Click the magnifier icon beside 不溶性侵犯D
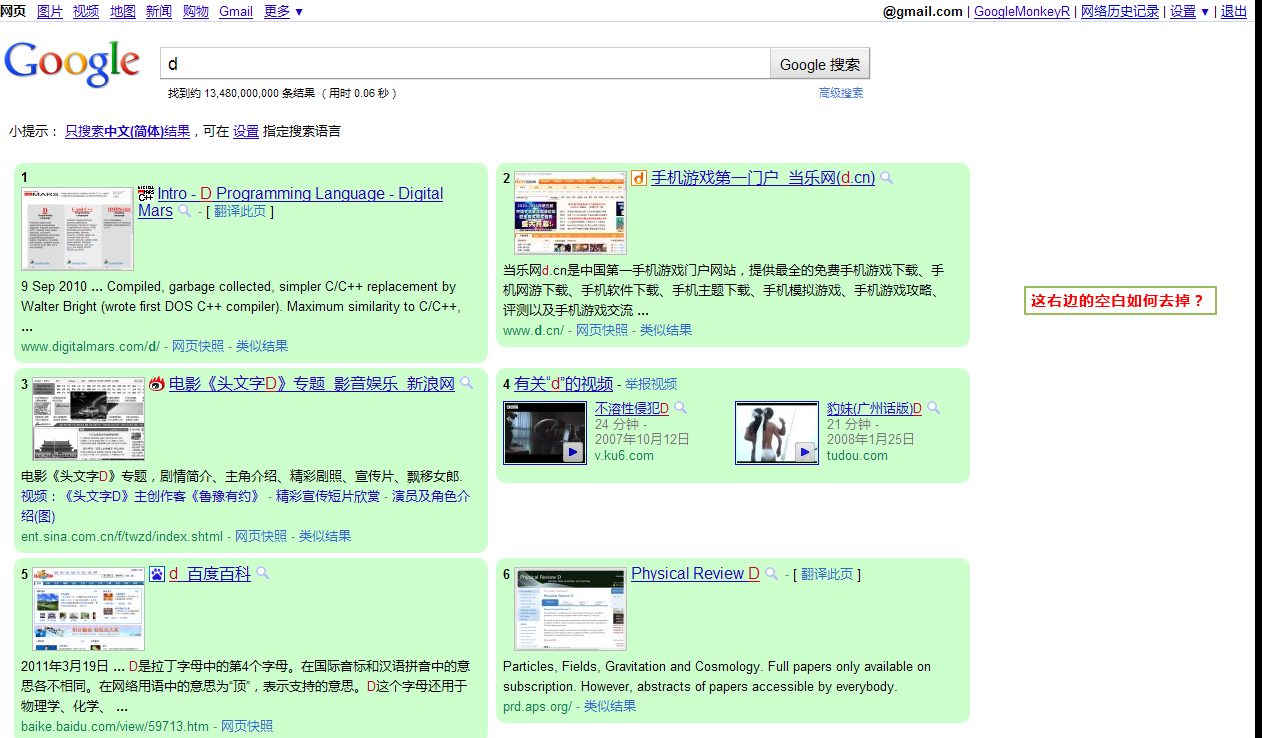This screenshot has width=1262, height=738. tap(680, 408)
